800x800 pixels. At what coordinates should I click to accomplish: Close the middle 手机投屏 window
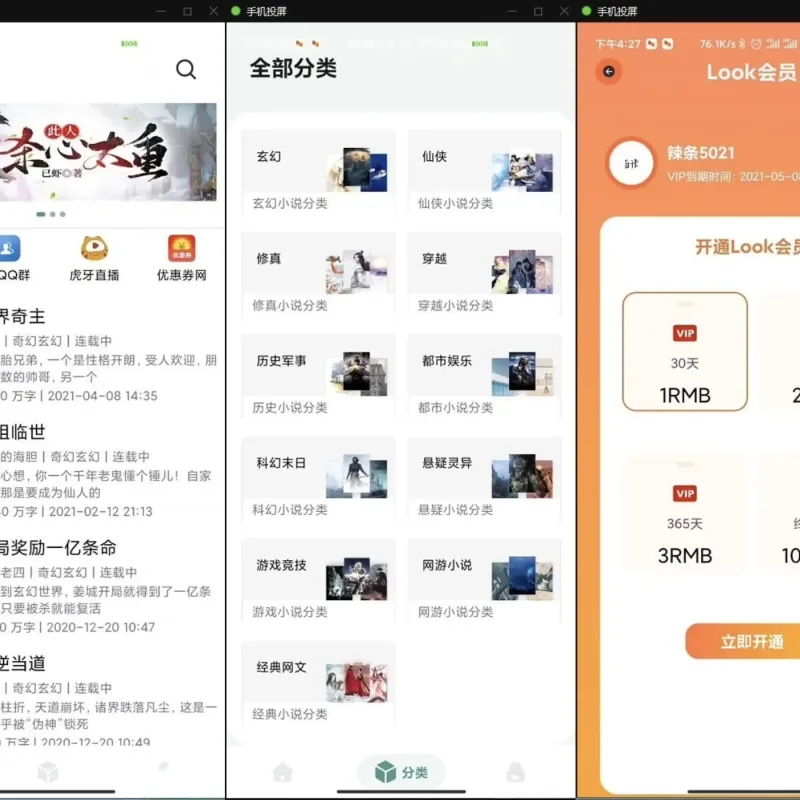[x=564, y=11]
